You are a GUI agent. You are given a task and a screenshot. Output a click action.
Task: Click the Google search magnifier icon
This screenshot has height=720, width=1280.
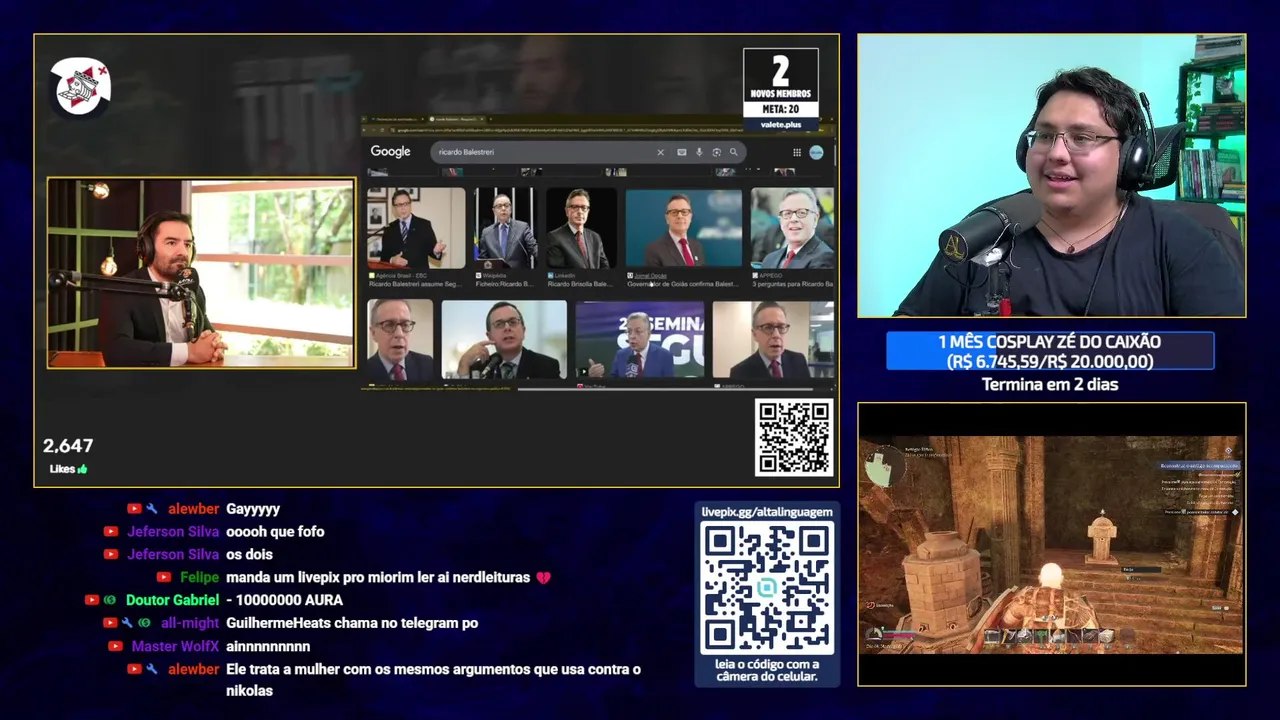(733, 152)
